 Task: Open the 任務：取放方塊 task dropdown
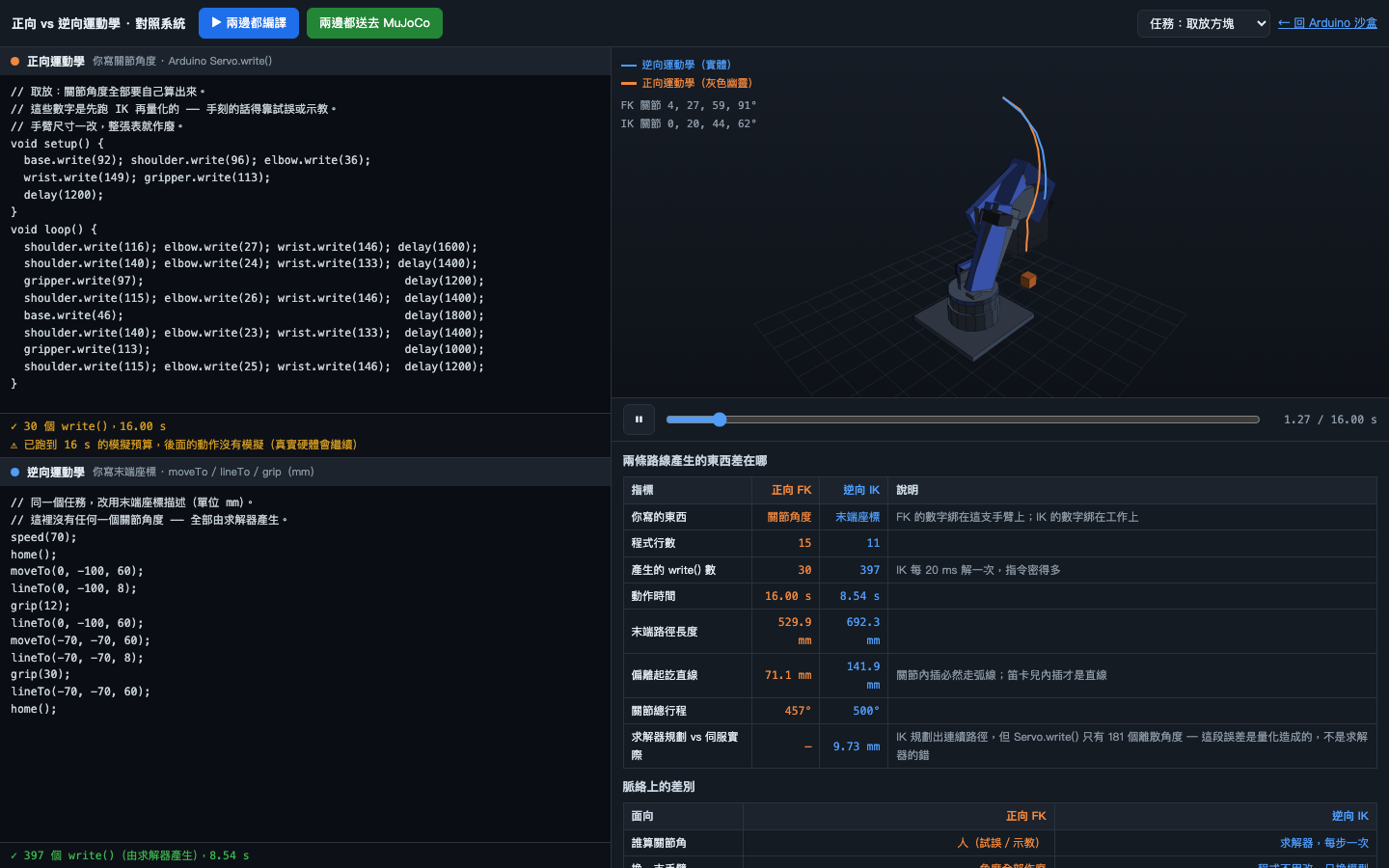[x=1204, y=23]
